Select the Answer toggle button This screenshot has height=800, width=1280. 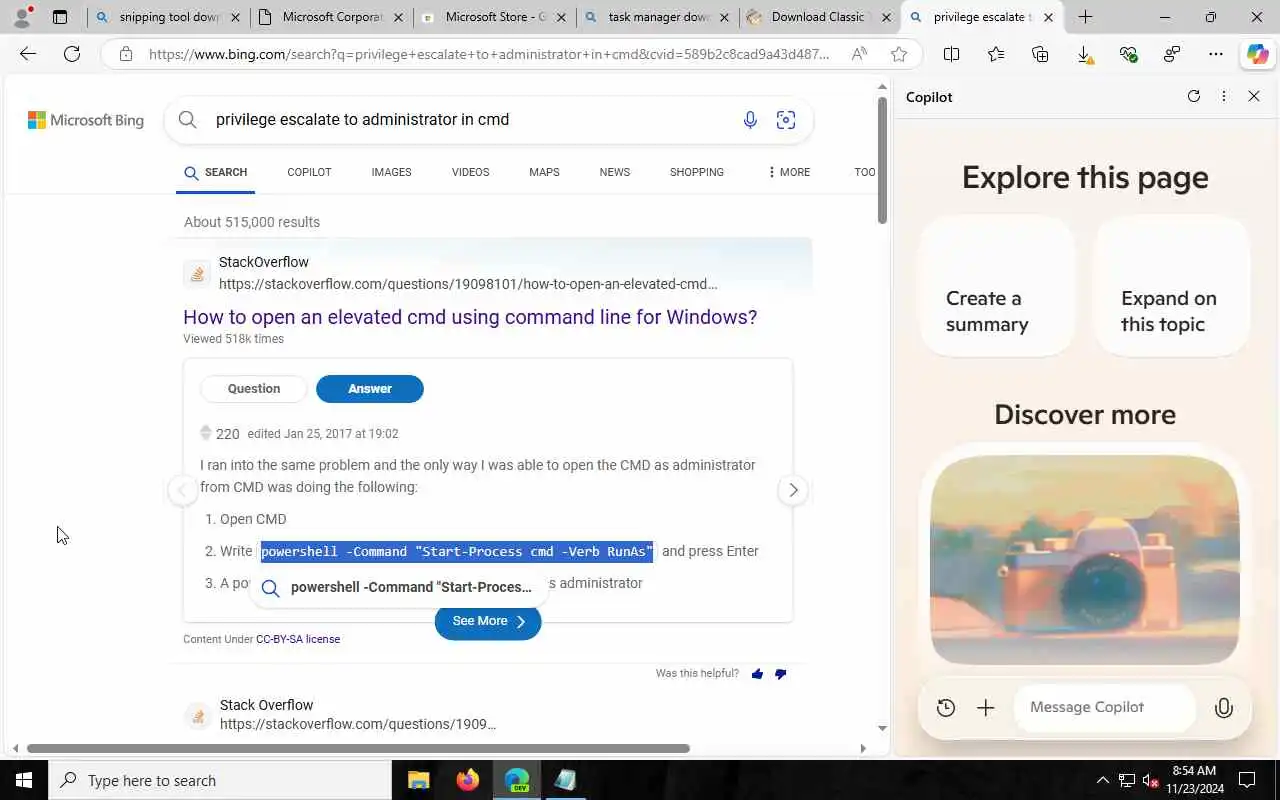click(370, 389)
